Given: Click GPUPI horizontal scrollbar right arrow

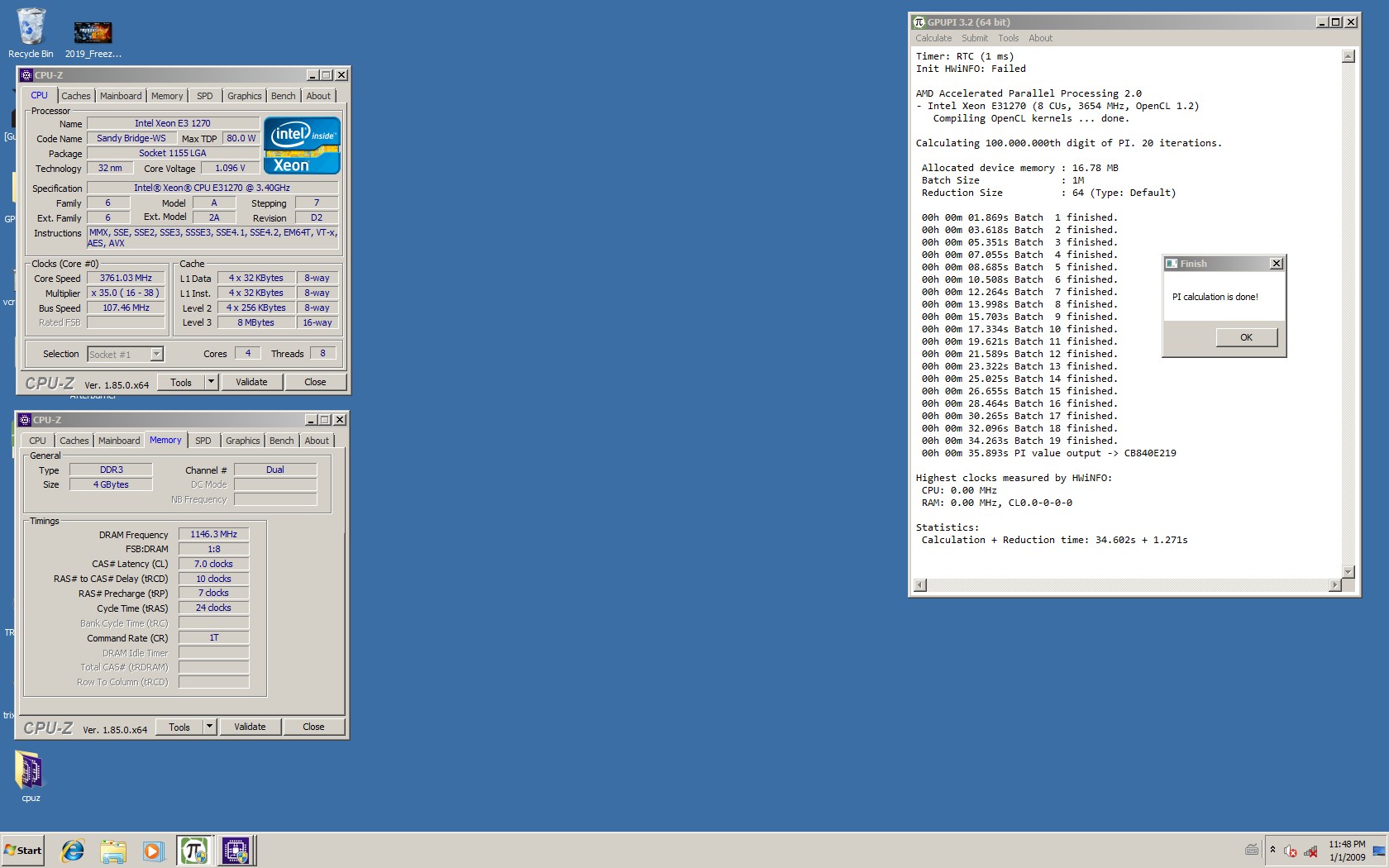Looking at the screenshot, I should pyautogui.click(x=1334, y=585).
